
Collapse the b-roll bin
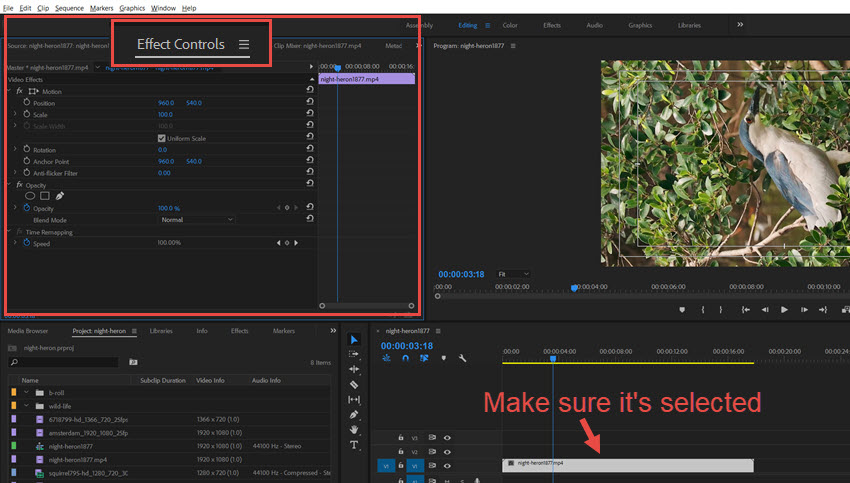[26, 392]
